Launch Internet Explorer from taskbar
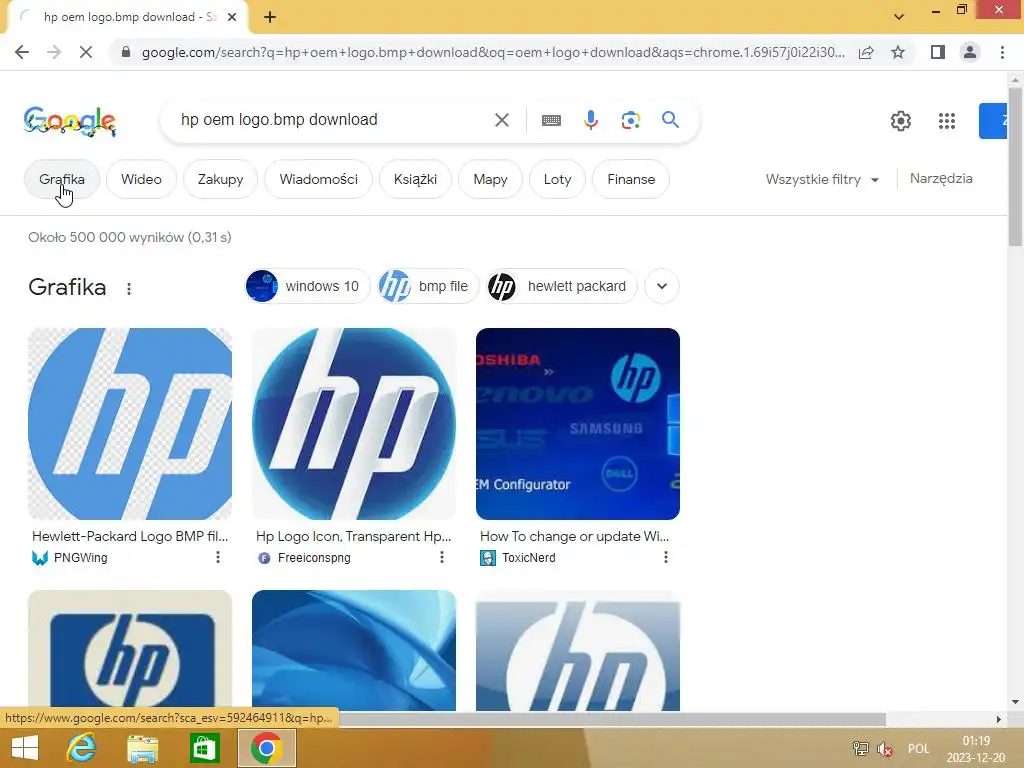The height and width of the screenshot is (768, 1024). (x=81, y=748)
